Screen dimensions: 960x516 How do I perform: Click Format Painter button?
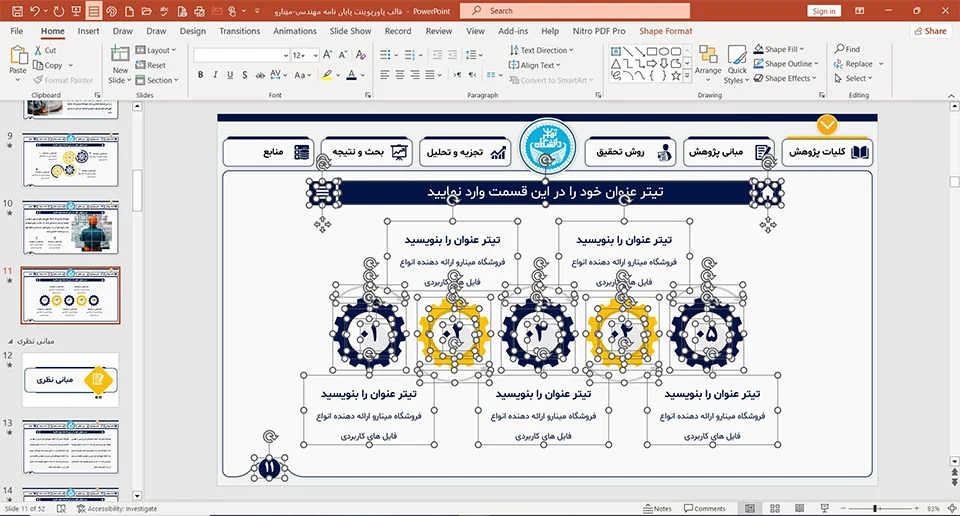pyautogui.click(x=63, y=80)
